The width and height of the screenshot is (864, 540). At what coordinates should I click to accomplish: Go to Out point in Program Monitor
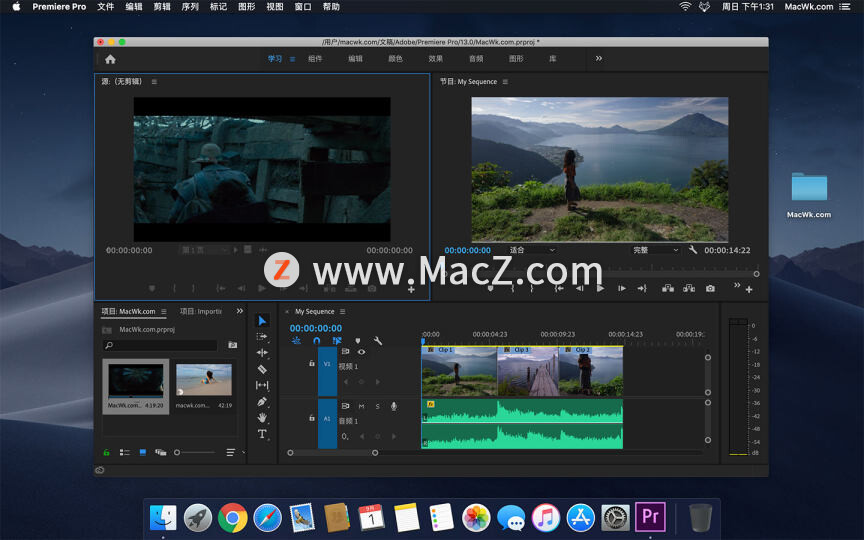642,288
